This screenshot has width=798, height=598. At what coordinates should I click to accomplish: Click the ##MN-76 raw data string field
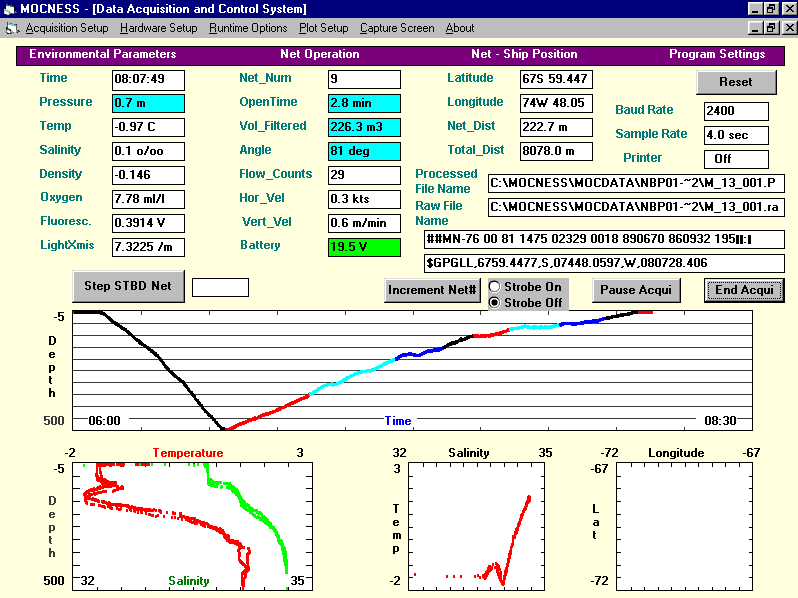coord(604,239)
